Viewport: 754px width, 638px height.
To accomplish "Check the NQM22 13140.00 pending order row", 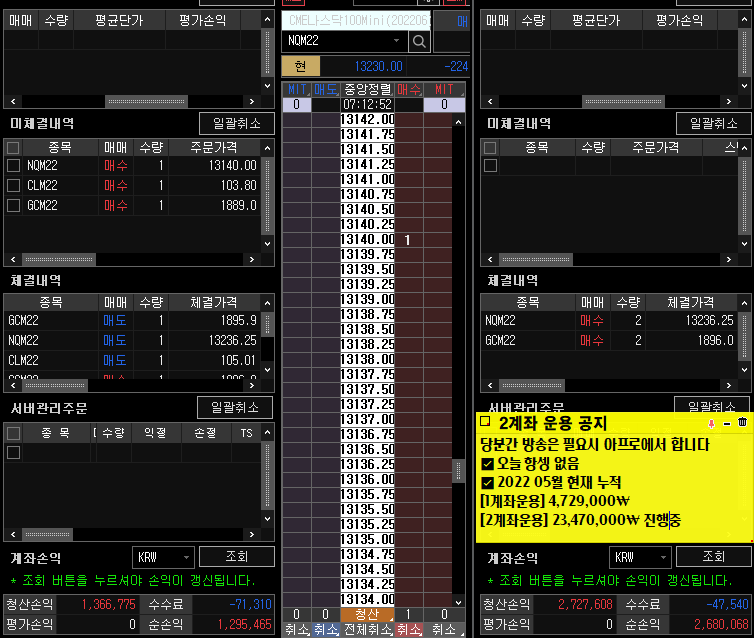I will [13, 166].
